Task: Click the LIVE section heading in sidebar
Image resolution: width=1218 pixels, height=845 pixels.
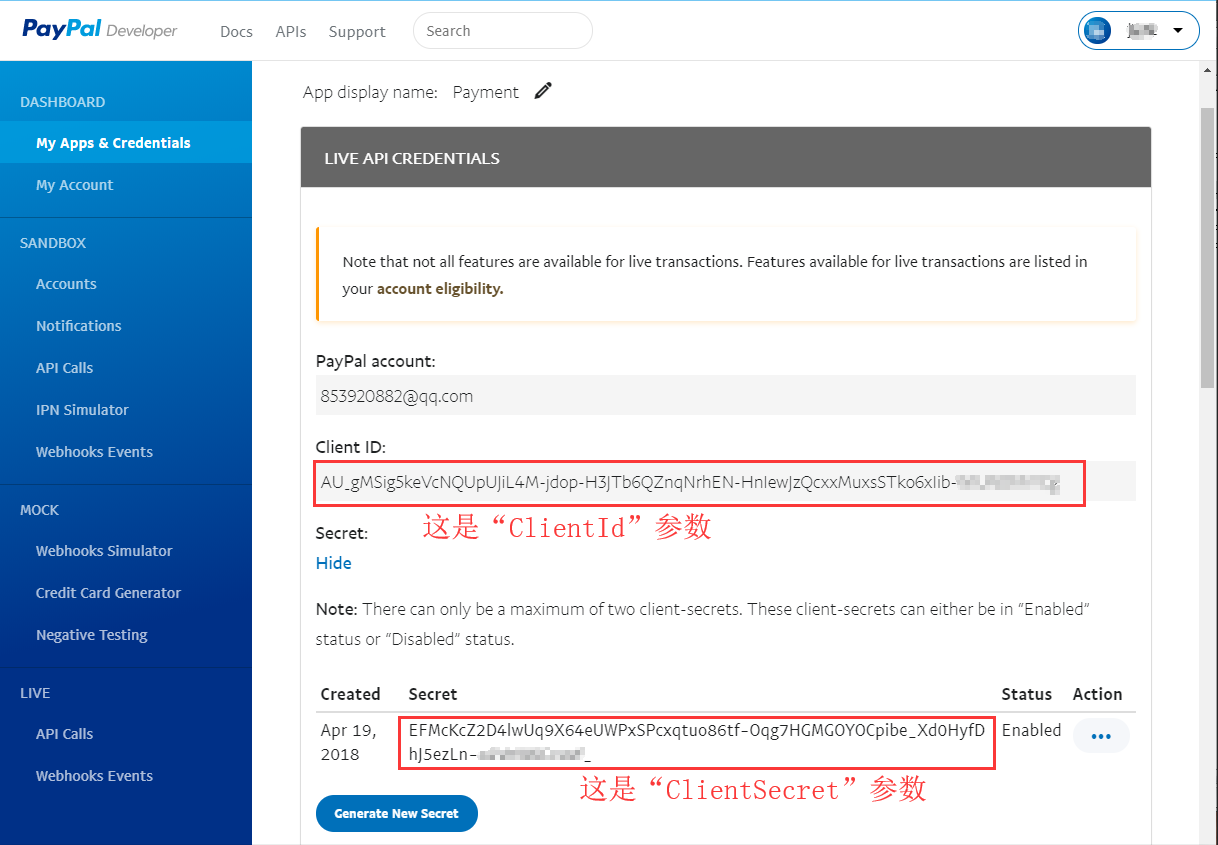Action: pos(35,693)
